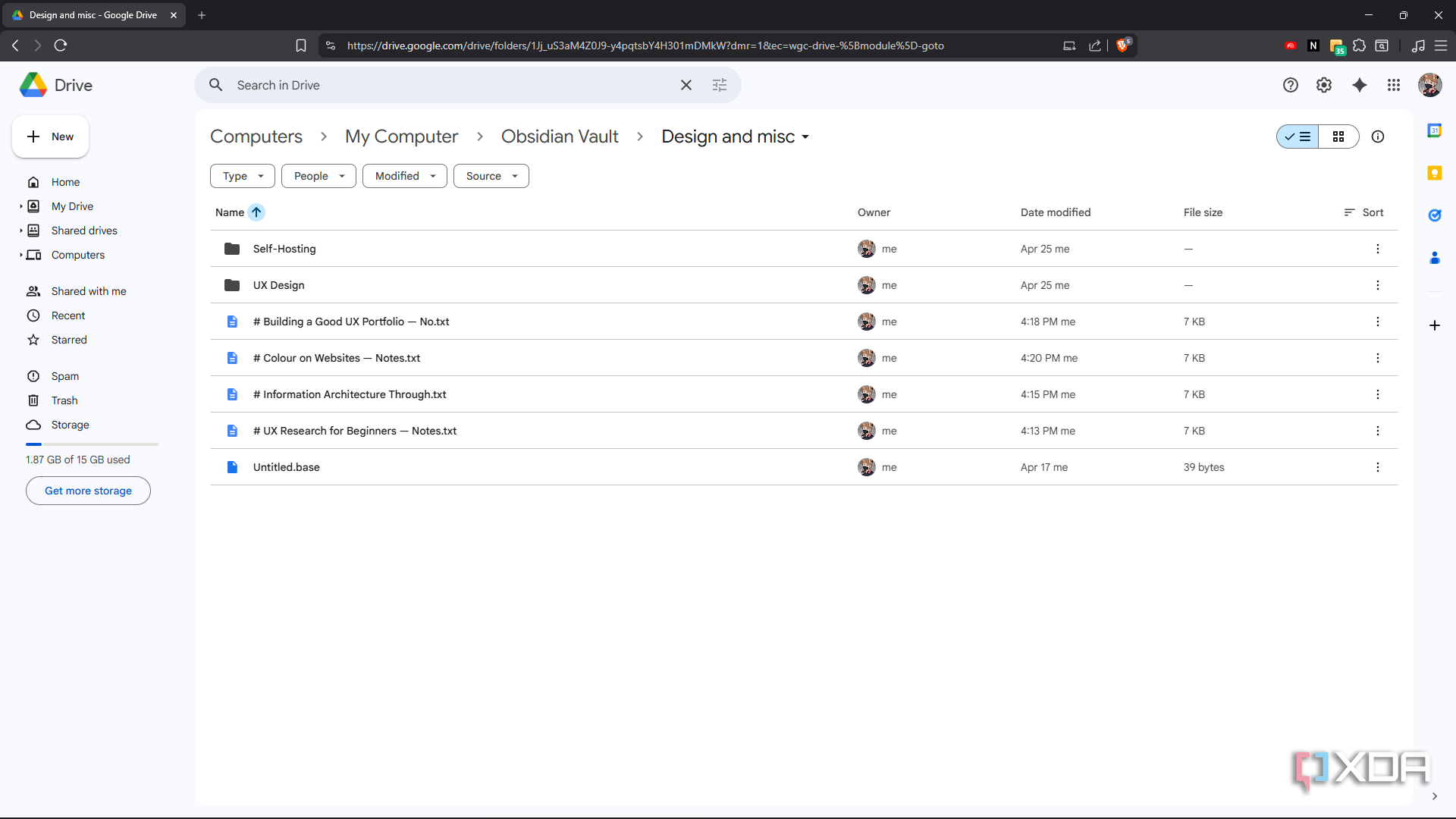
Task: Open the Sort options button
Action: click(1363, 212)
